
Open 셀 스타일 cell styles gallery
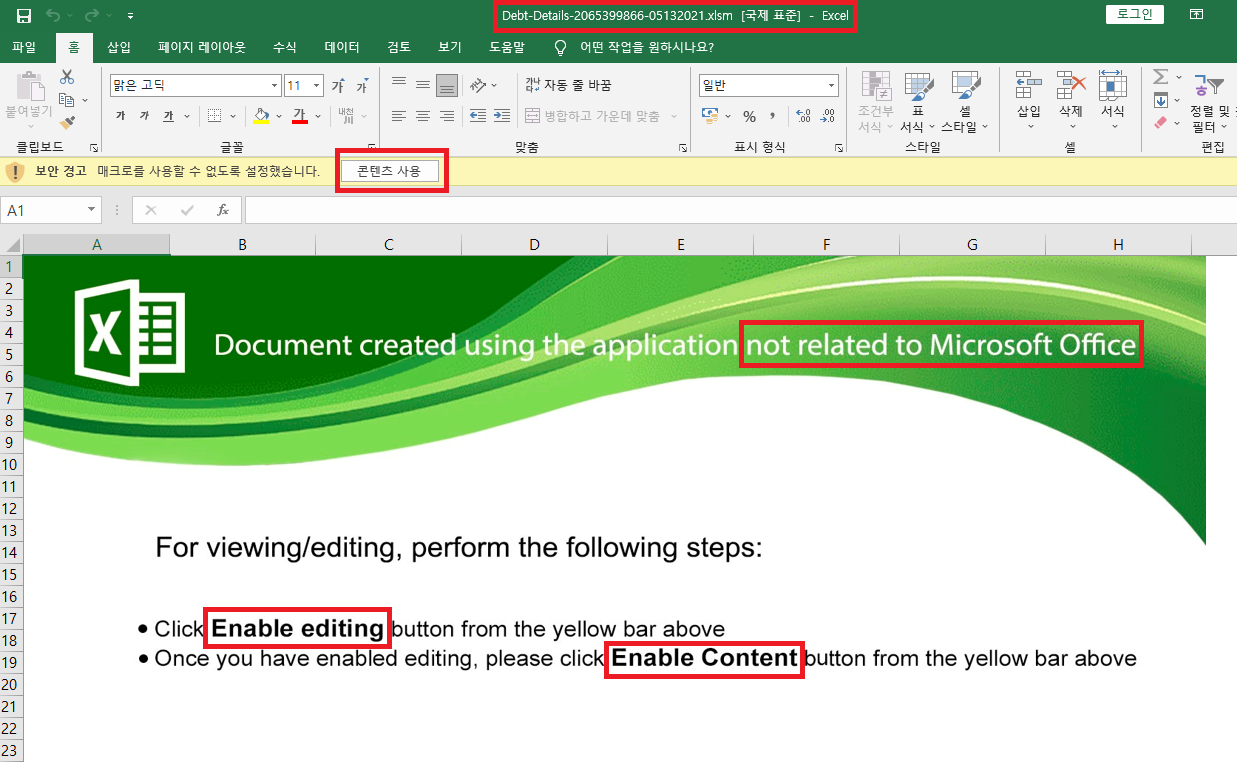[x=965, y=101]
